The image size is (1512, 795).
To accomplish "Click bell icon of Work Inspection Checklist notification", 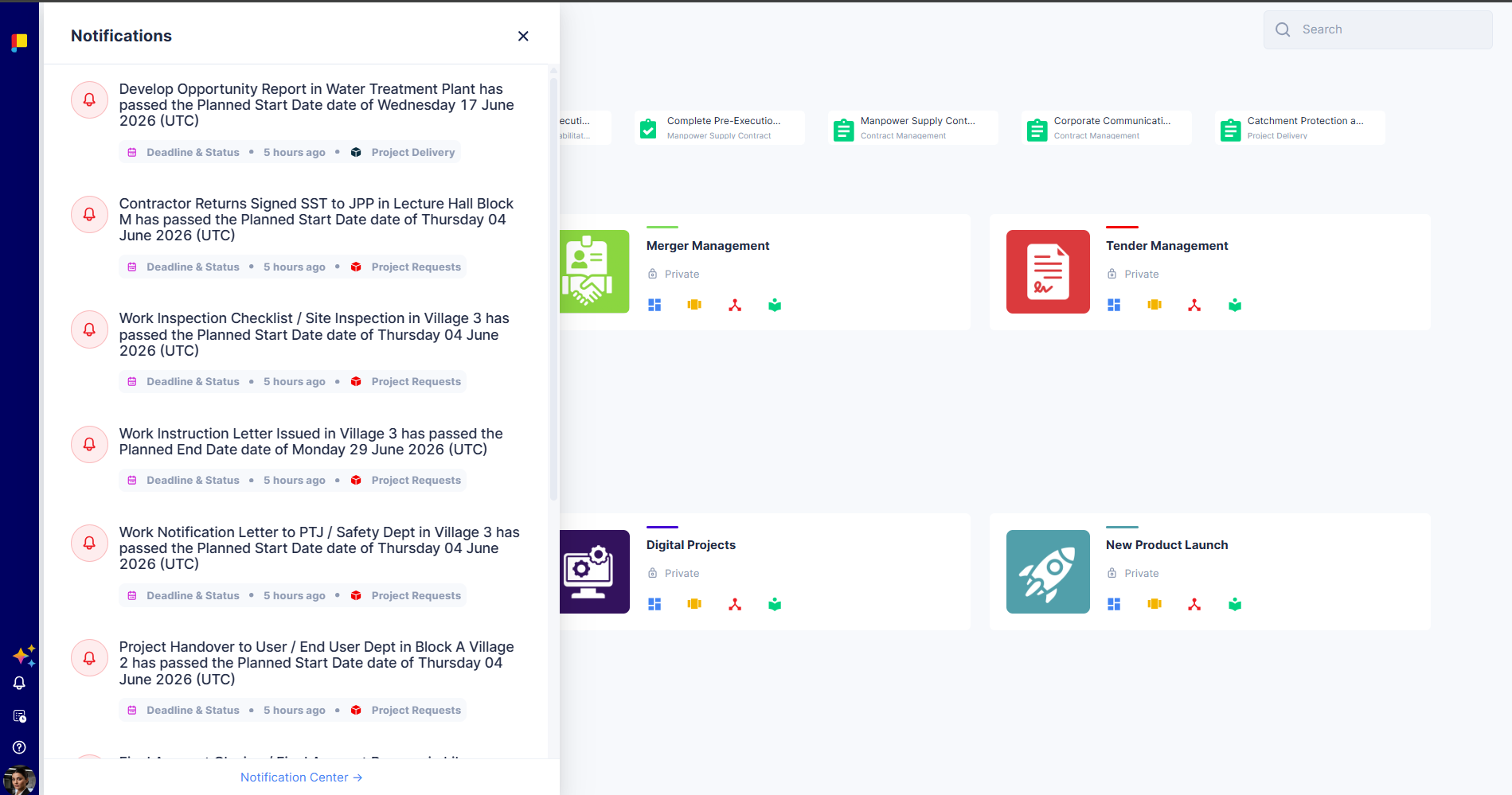I will pos(90,329).
